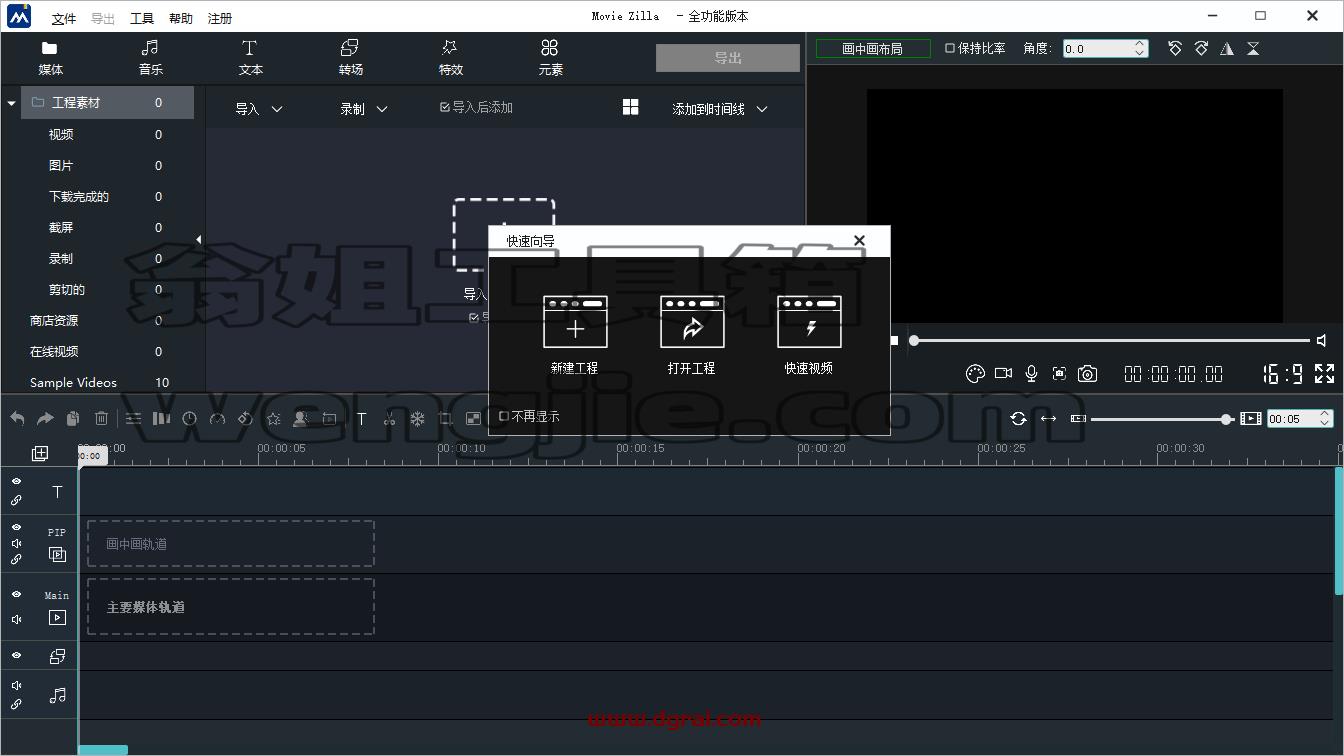This screenshot has height=756, width=1344.
Task: Click the preview playback progress slider
Action: 1110,340
